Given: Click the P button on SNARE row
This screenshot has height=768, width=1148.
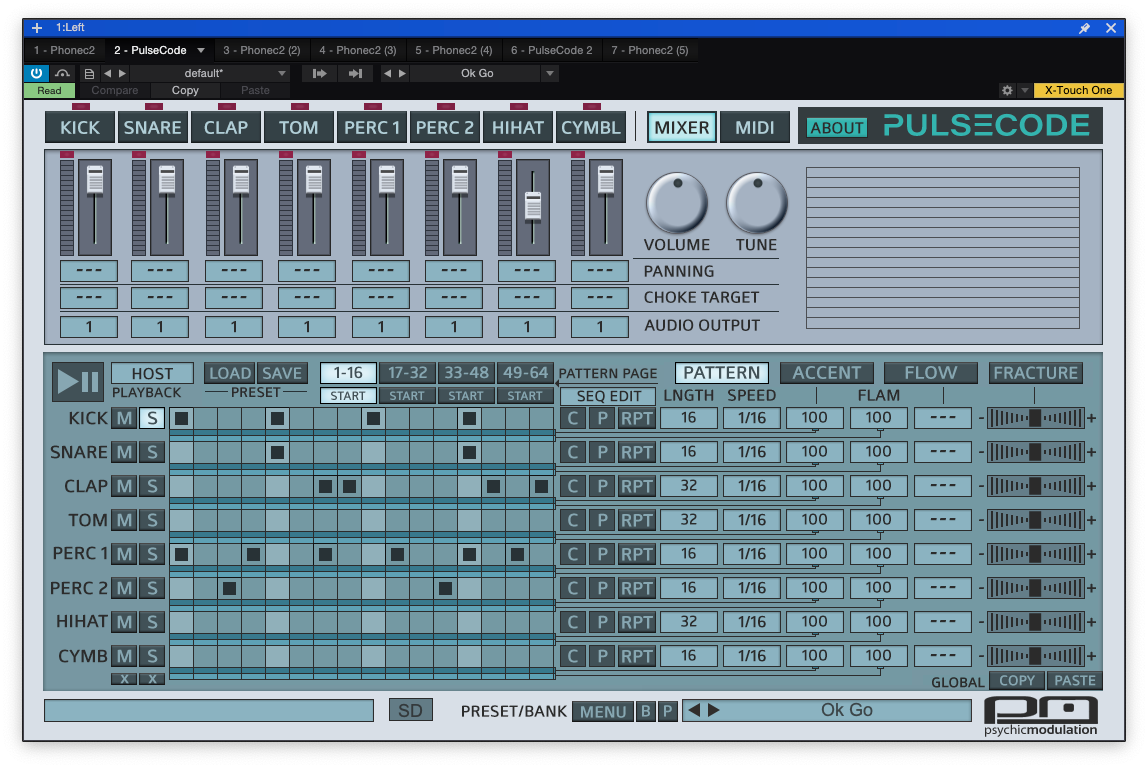Looking at the screenshot, I should 602,452.
